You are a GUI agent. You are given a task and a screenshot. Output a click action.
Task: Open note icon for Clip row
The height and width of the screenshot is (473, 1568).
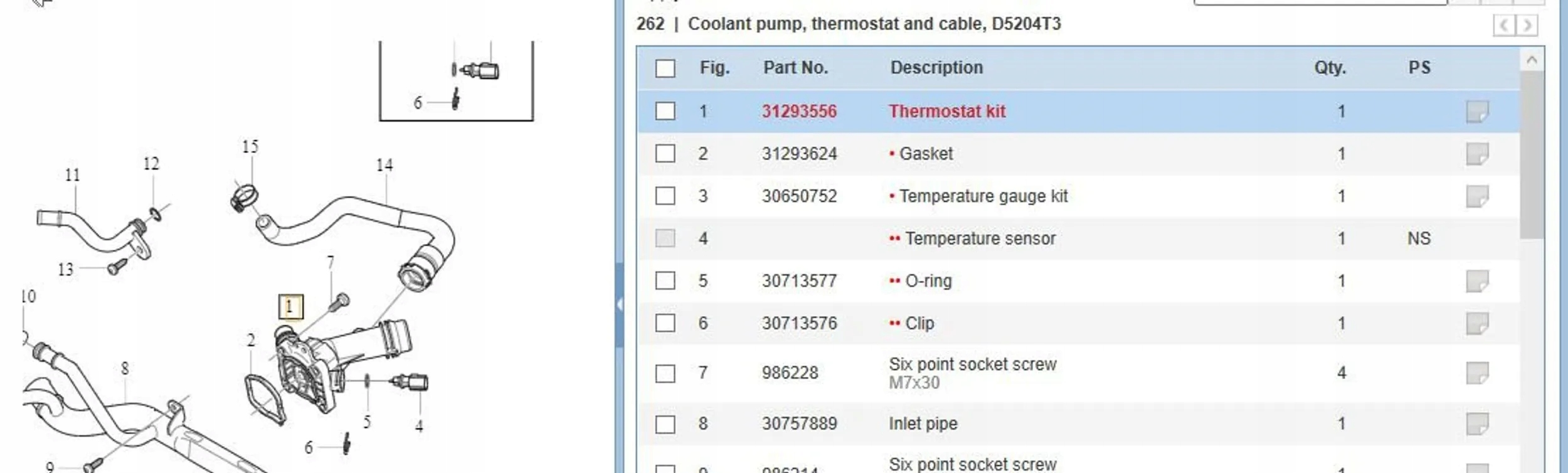(x=1476, y=324)
